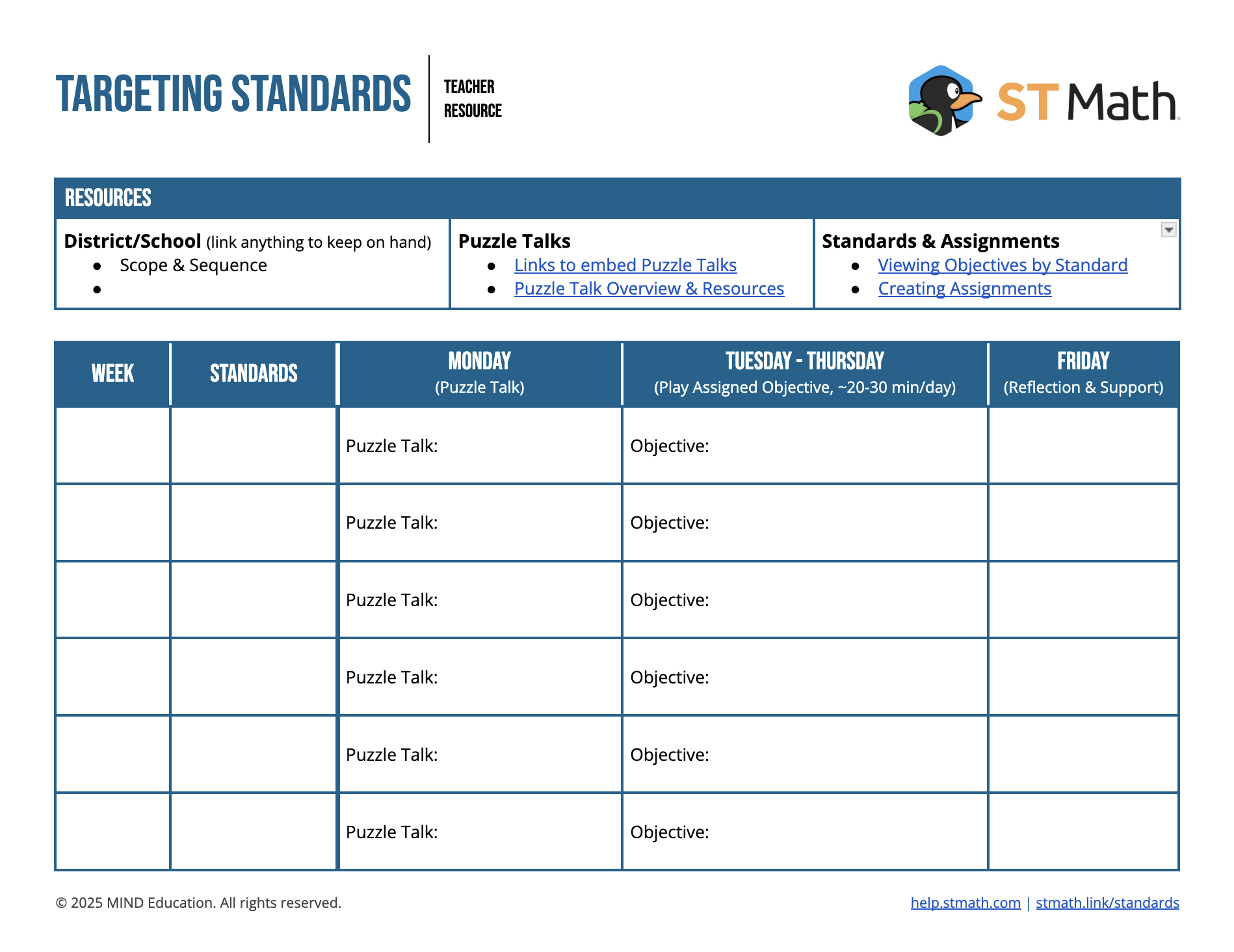Select the first row's empty Friday cell
1234x952 pixels.
pos(1083,446)
